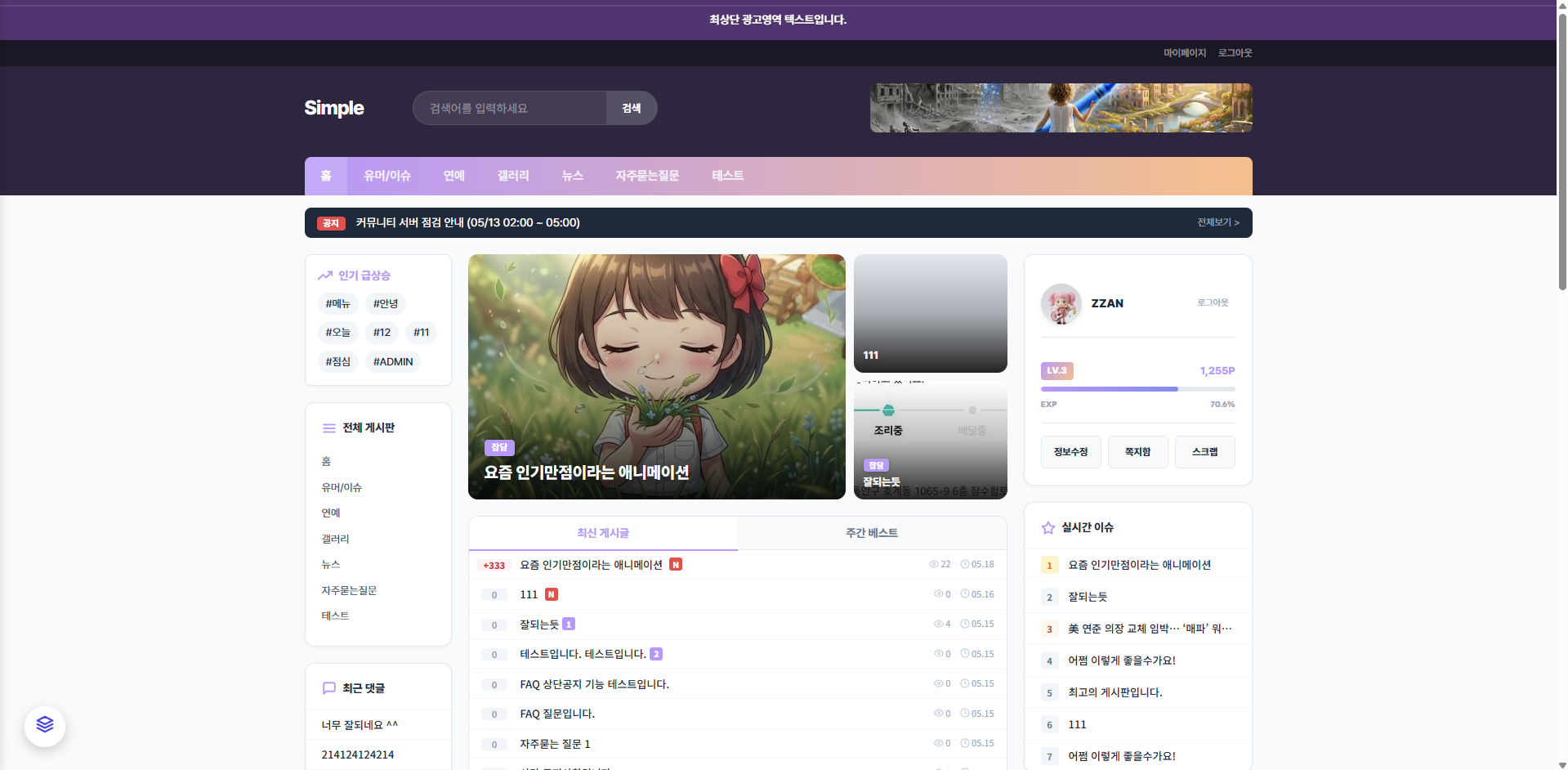Image resolution: width=1568 pixels, height=770 pixels.
Task: Open 자주묻는질문 in the navigation bar
Action: (648, 176)
